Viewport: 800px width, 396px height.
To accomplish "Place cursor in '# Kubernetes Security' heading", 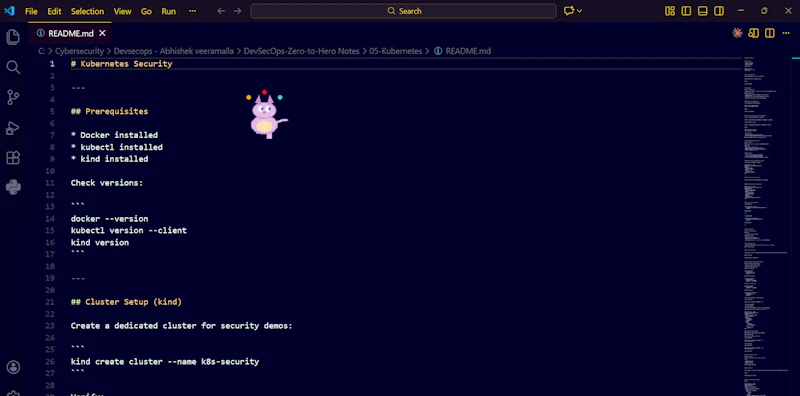I will pyautogui.click(x=121, y=64).
